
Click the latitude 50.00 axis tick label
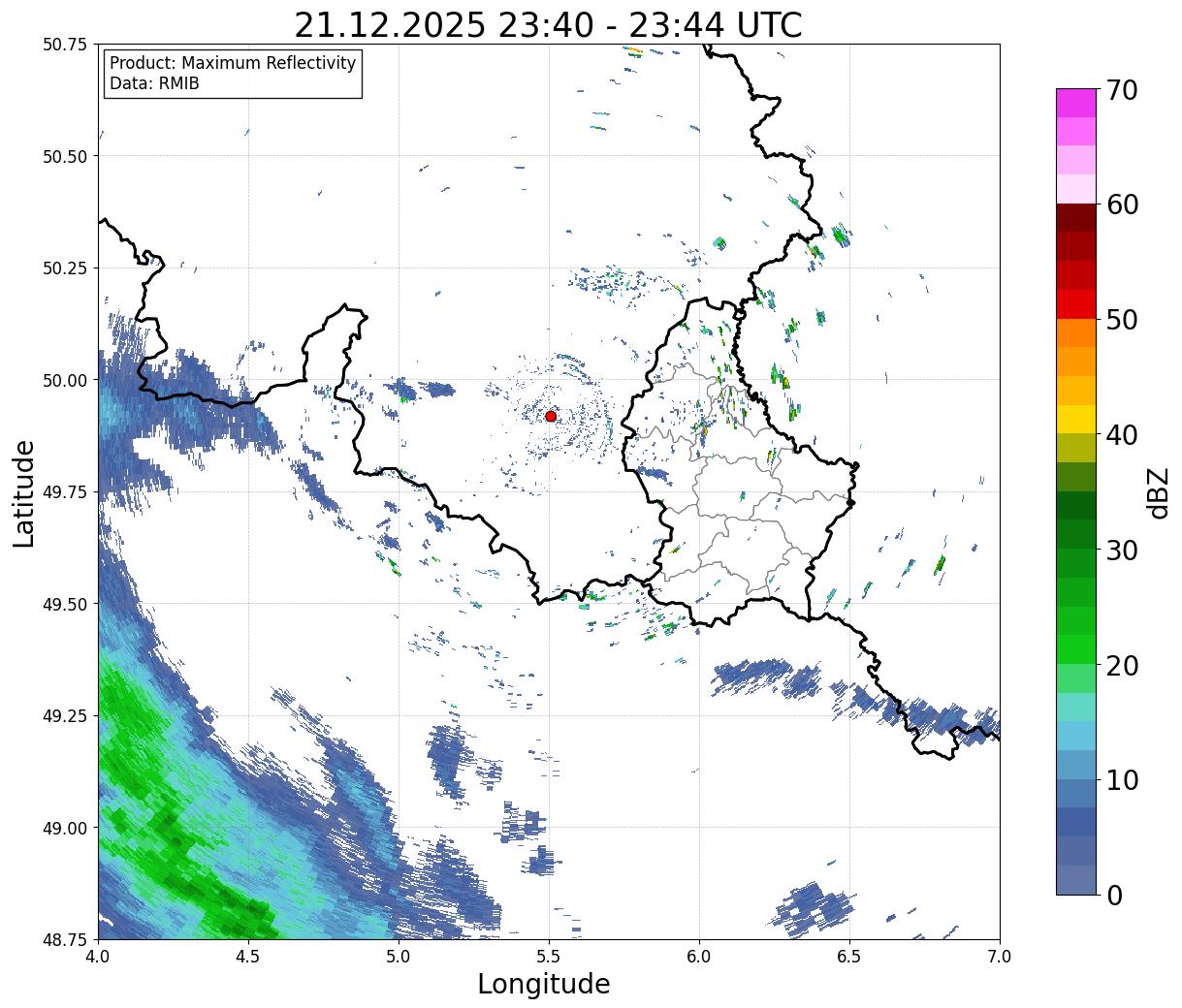click(65, 380)
